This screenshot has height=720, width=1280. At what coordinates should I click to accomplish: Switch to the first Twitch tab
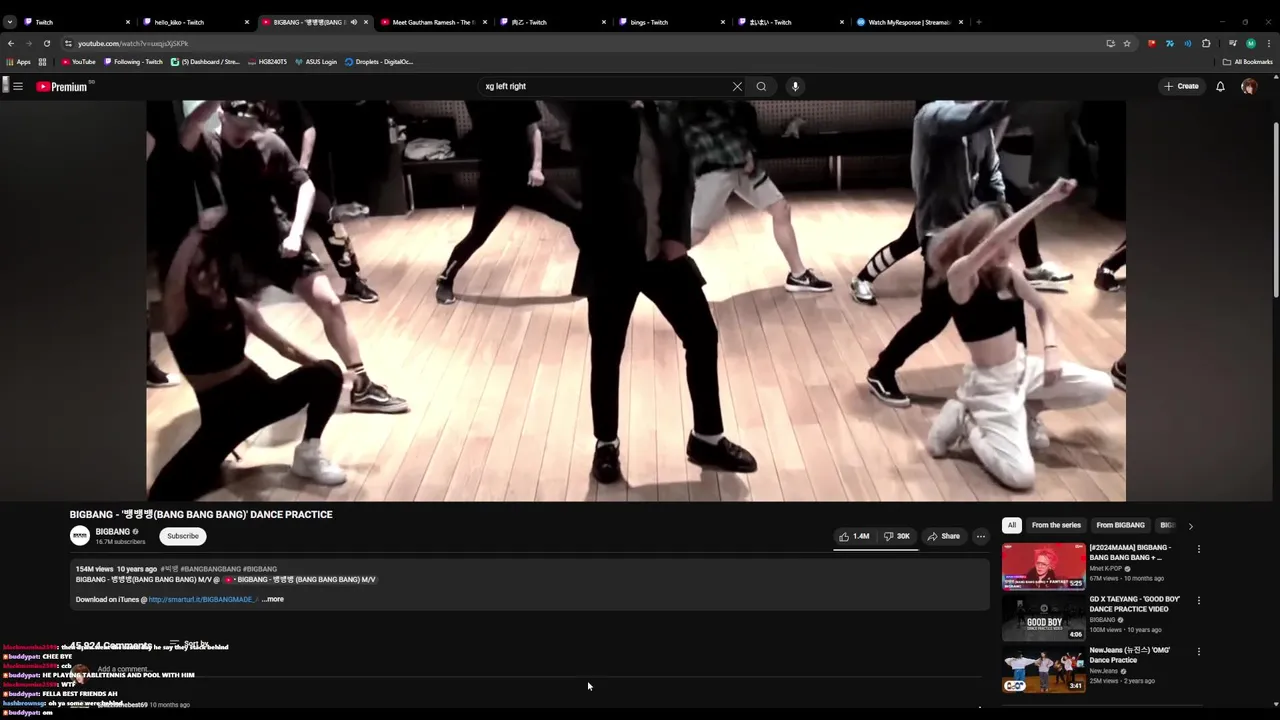coord(76,22)
